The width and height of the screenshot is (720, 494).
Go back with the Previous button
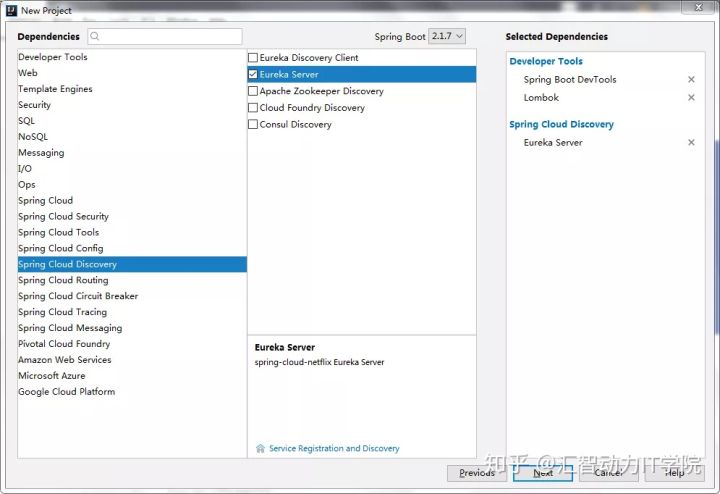[x=477, y=473]
